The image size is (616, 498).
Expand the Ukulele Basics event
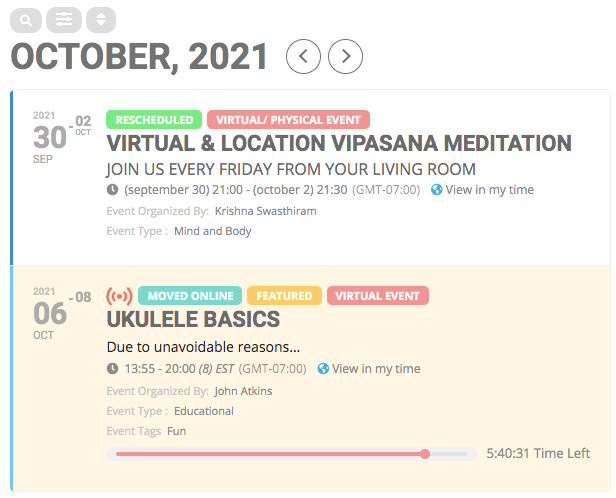[x=193, y=319]
